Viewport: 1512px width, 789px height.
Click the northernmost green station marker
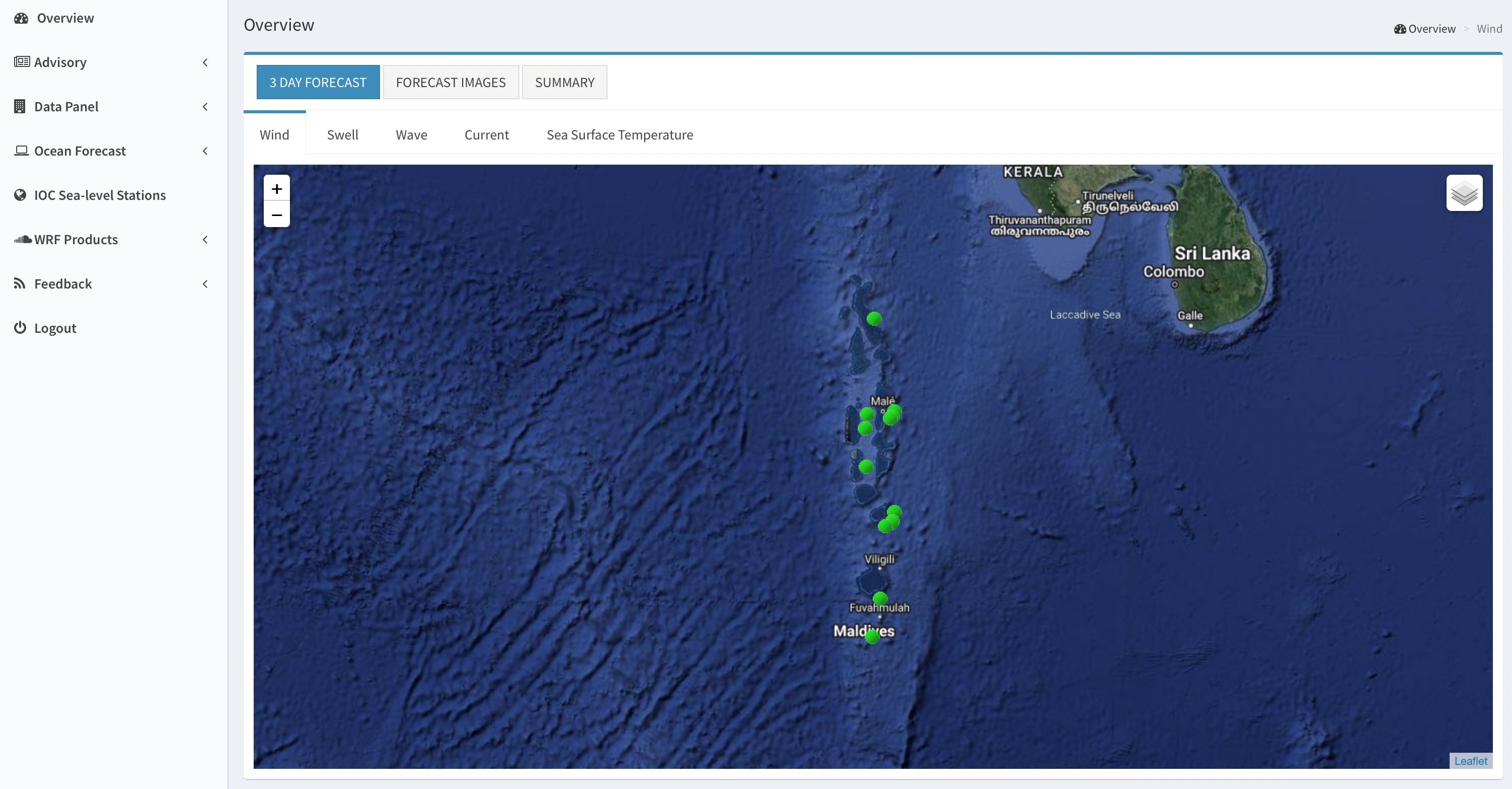tap(874, 318)
